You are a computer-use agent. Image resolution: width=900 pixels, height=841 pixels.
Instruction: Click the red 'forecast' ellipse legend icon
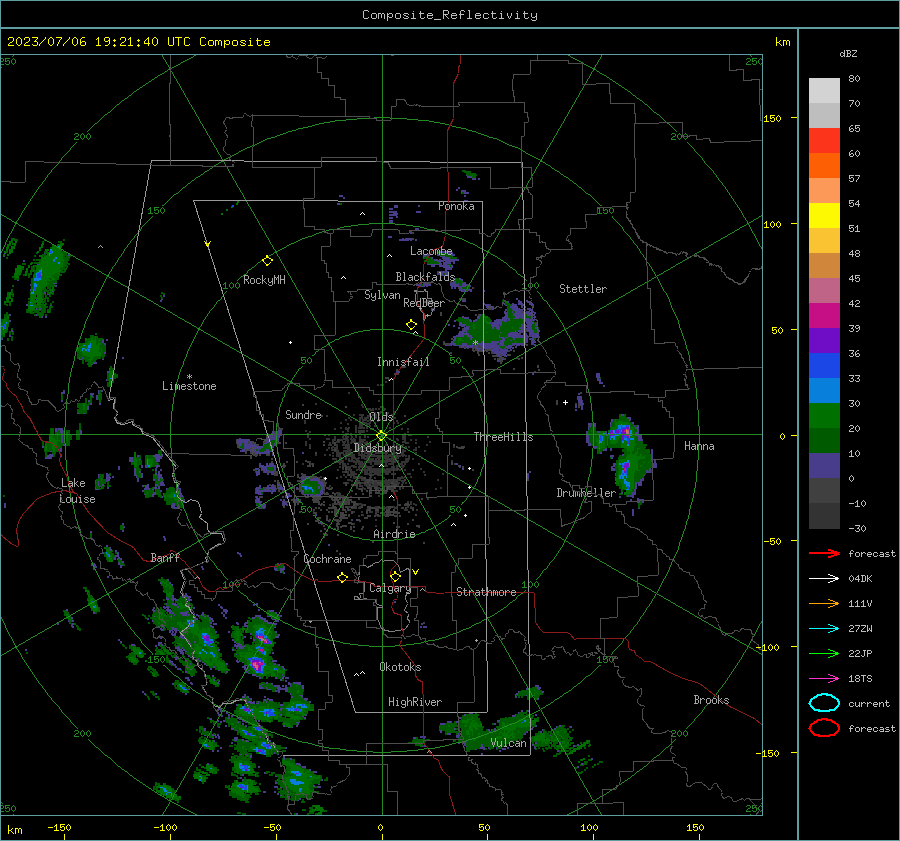tap(824, 728)
